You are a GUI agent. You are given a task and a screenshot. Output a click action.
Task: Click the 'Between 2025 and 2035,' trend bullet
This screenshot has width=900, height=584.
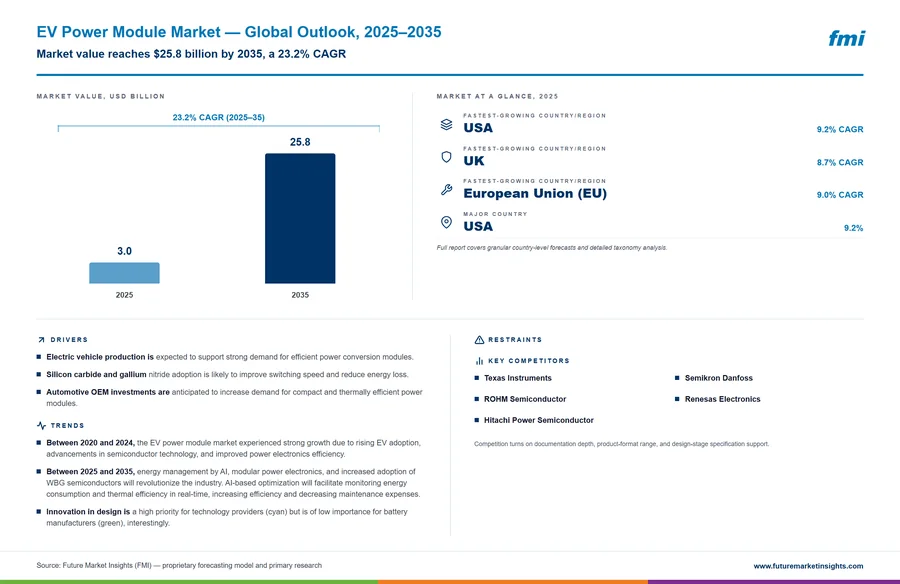tap(90, 471)
